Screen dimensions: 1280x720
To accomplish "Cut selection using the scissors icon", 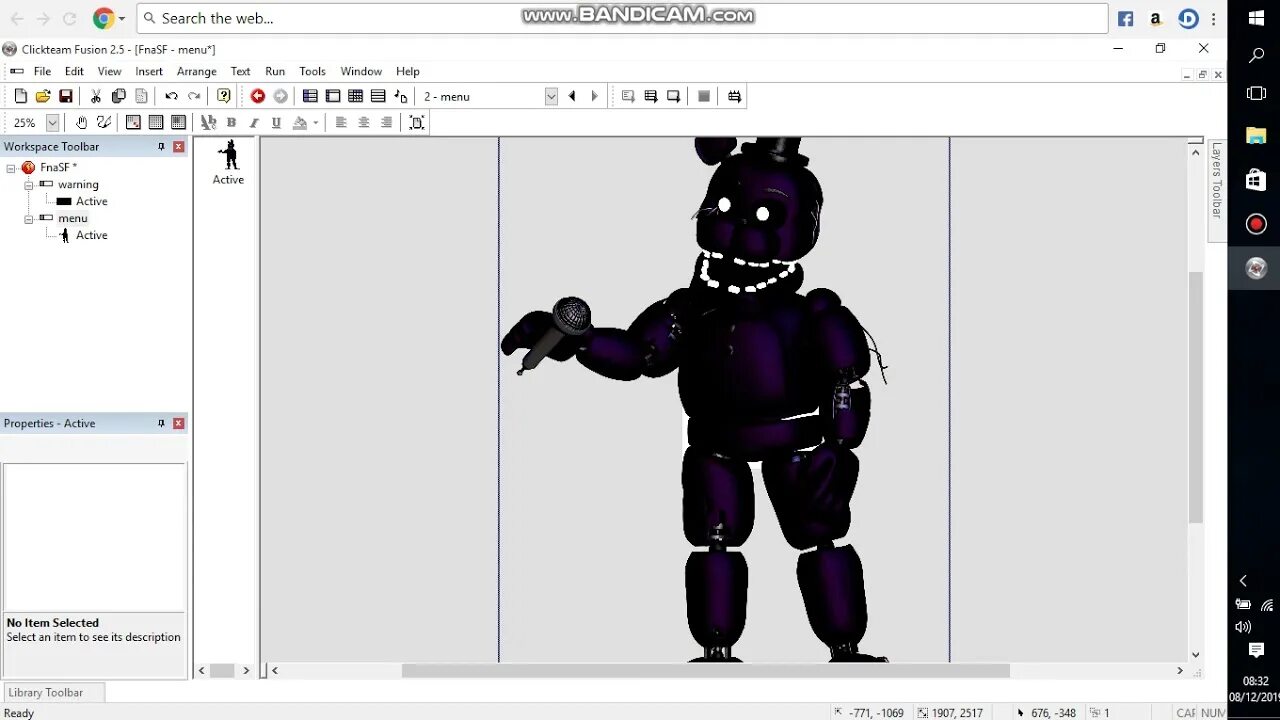I will tap(96, 96).
